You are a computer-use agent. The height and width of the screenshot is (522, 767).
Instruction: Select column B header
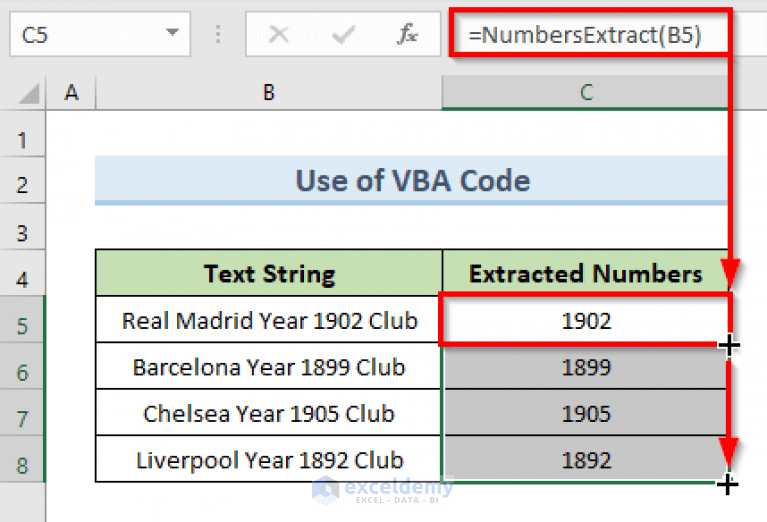tap(269, 92)
